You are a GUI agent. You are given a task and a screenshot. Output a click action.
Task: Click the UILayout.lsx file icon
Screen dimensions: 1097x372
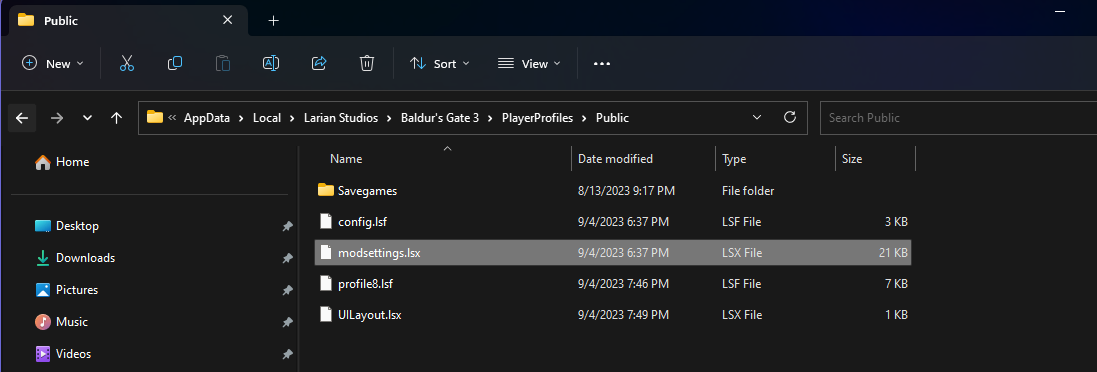coord(325,314)
